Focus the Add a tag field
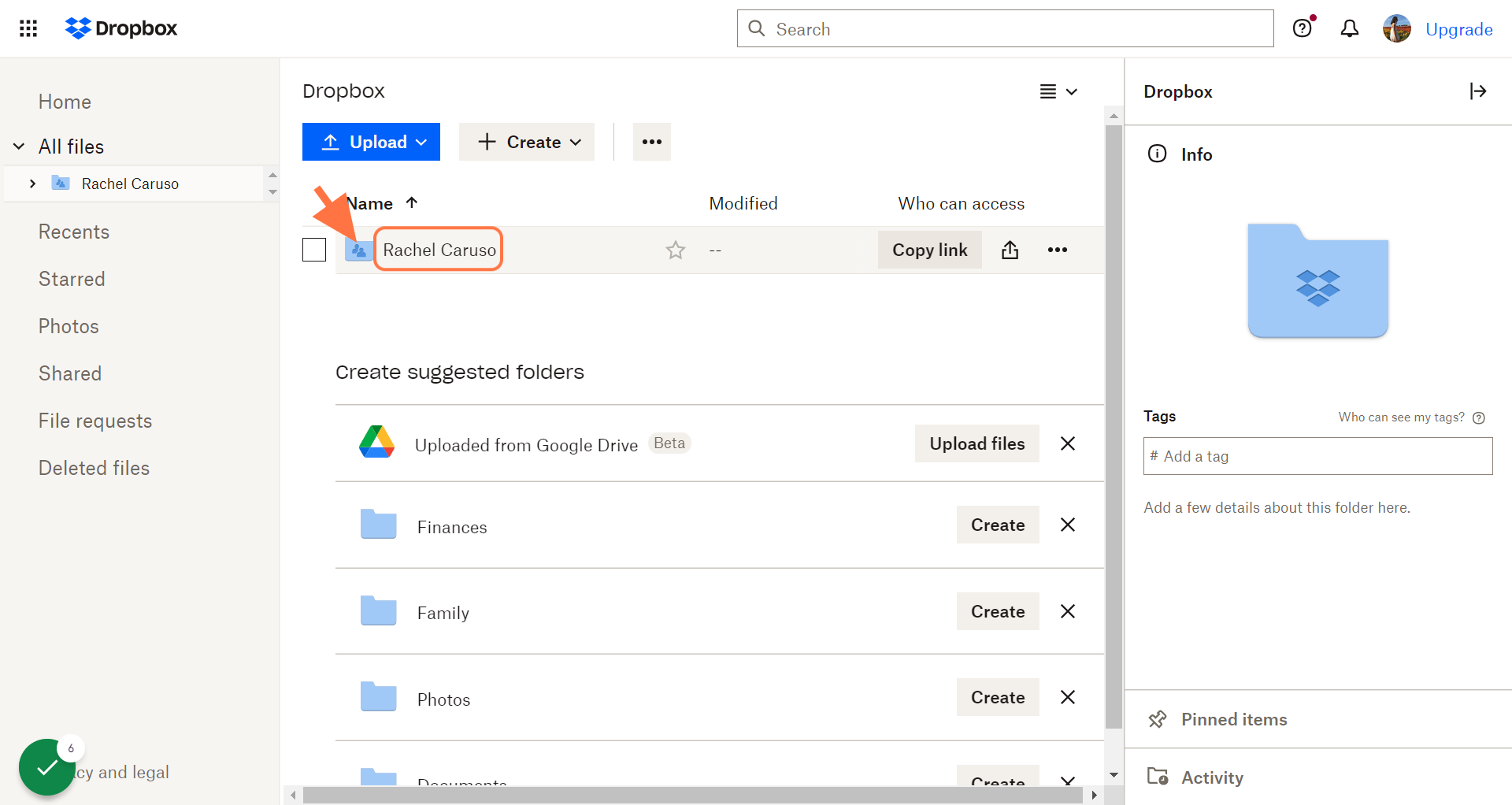 point(1318,456)
